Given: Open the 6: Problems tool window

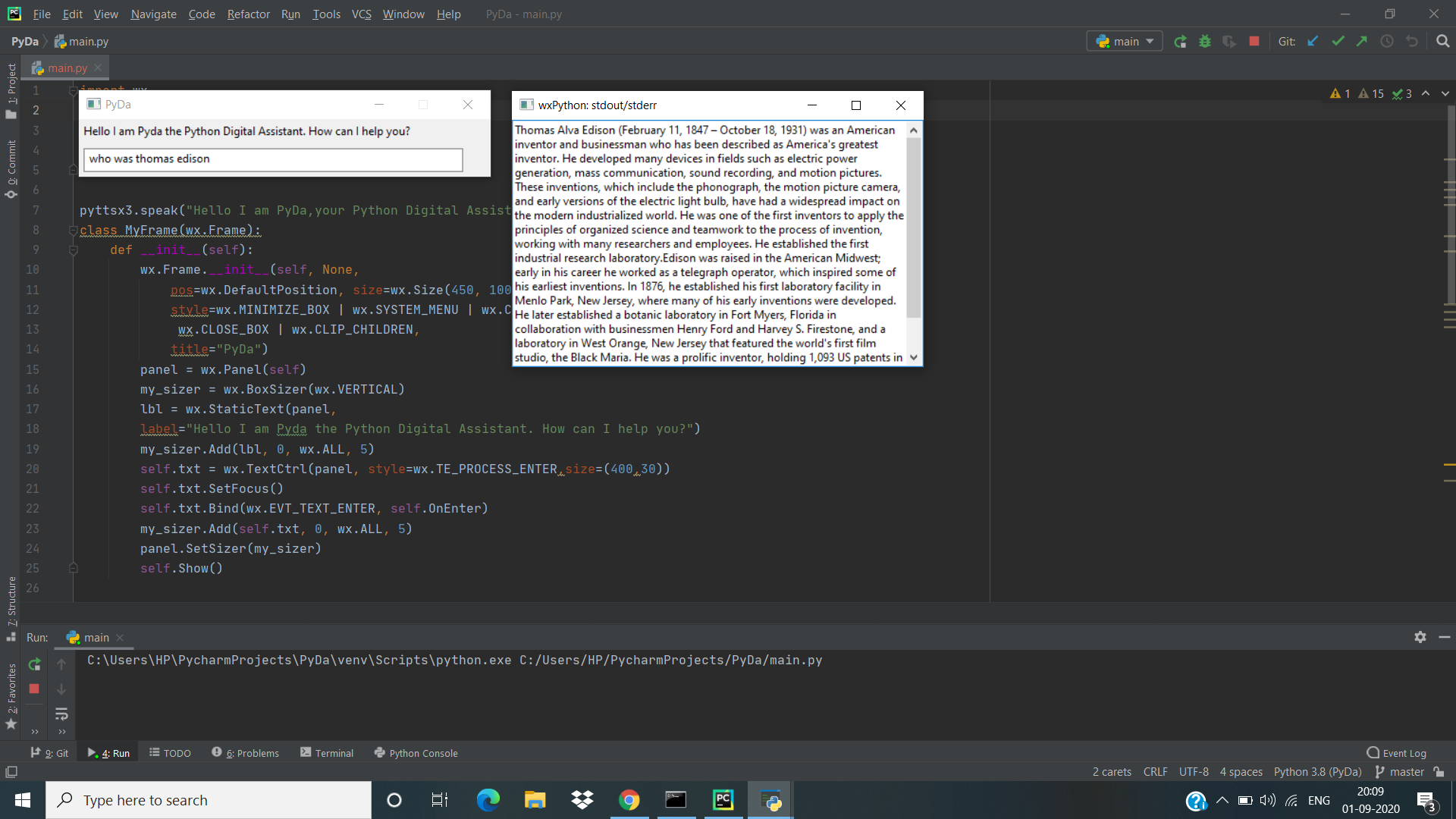Looking at the screenshot, I should click(245, 753).
